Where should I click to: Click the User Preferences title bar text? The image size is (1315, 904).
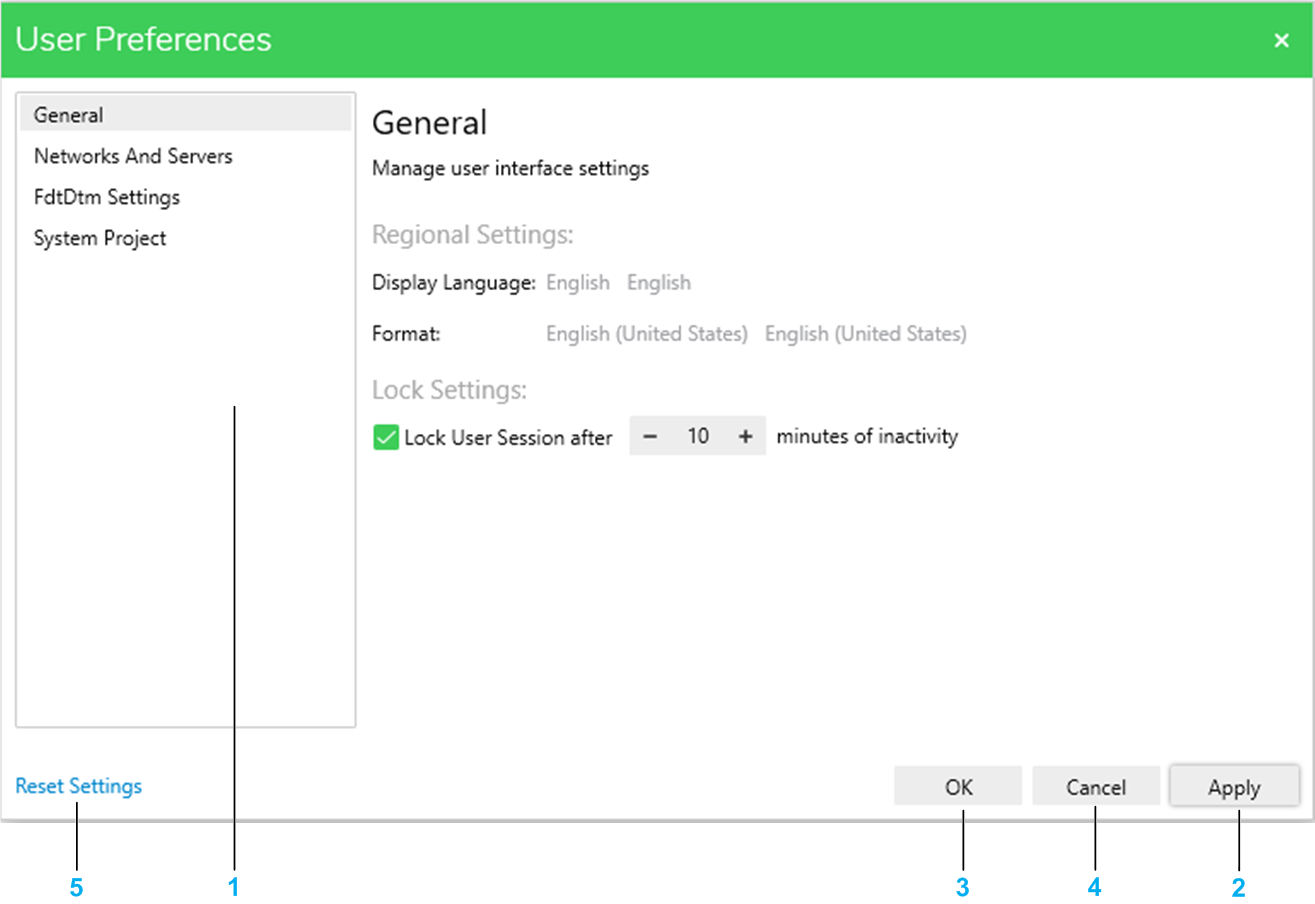click(x=144, y=39)
